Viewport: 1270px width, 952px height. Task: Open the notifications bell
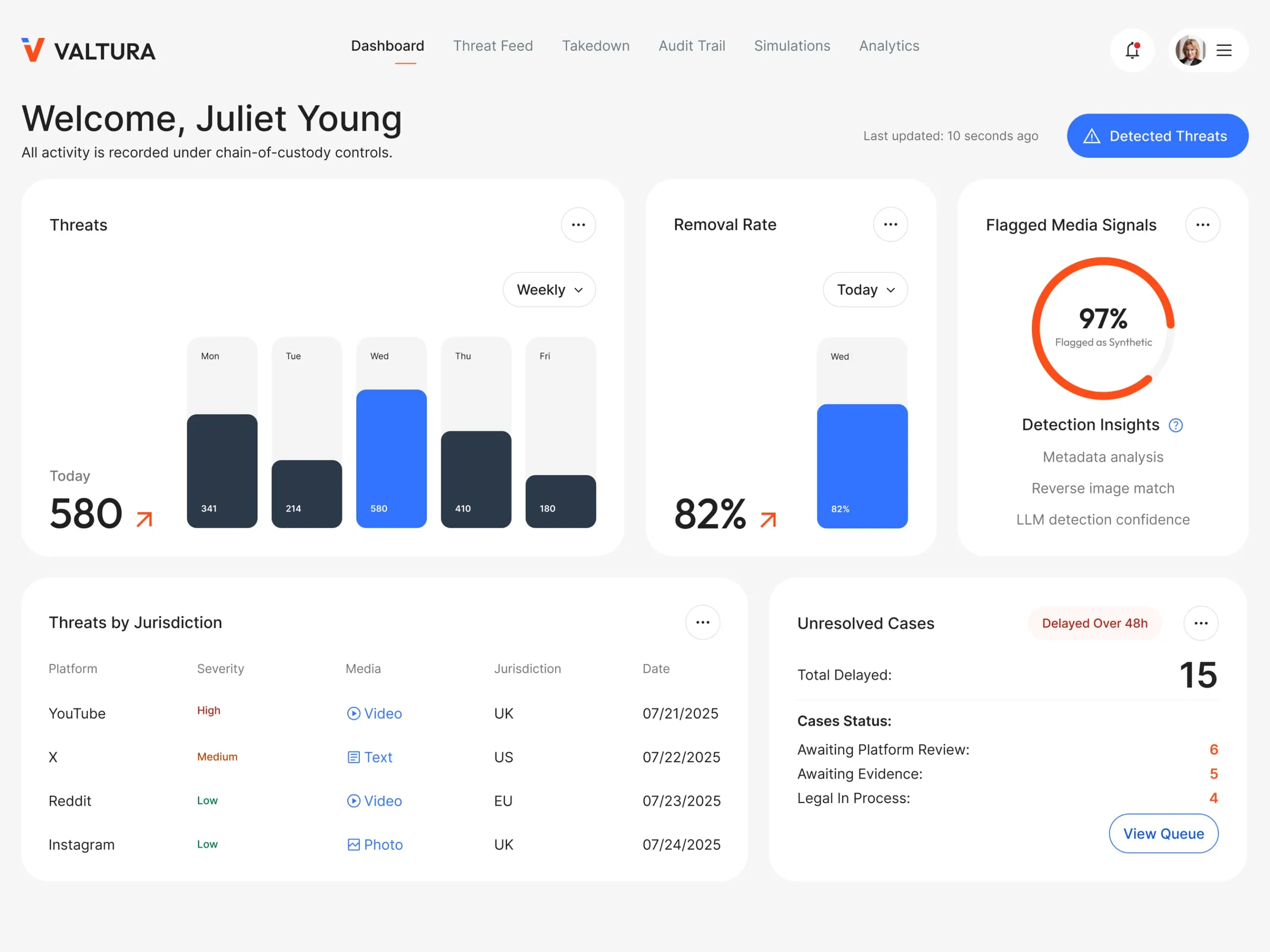pos(1132,50)
